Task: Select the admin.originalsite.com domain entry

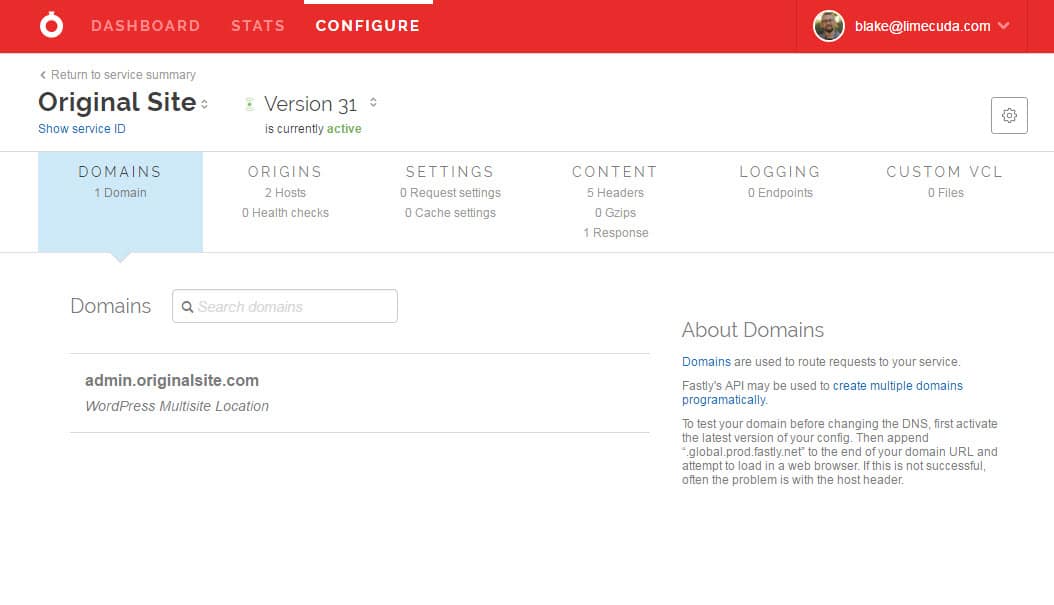Action: [172, 380]
